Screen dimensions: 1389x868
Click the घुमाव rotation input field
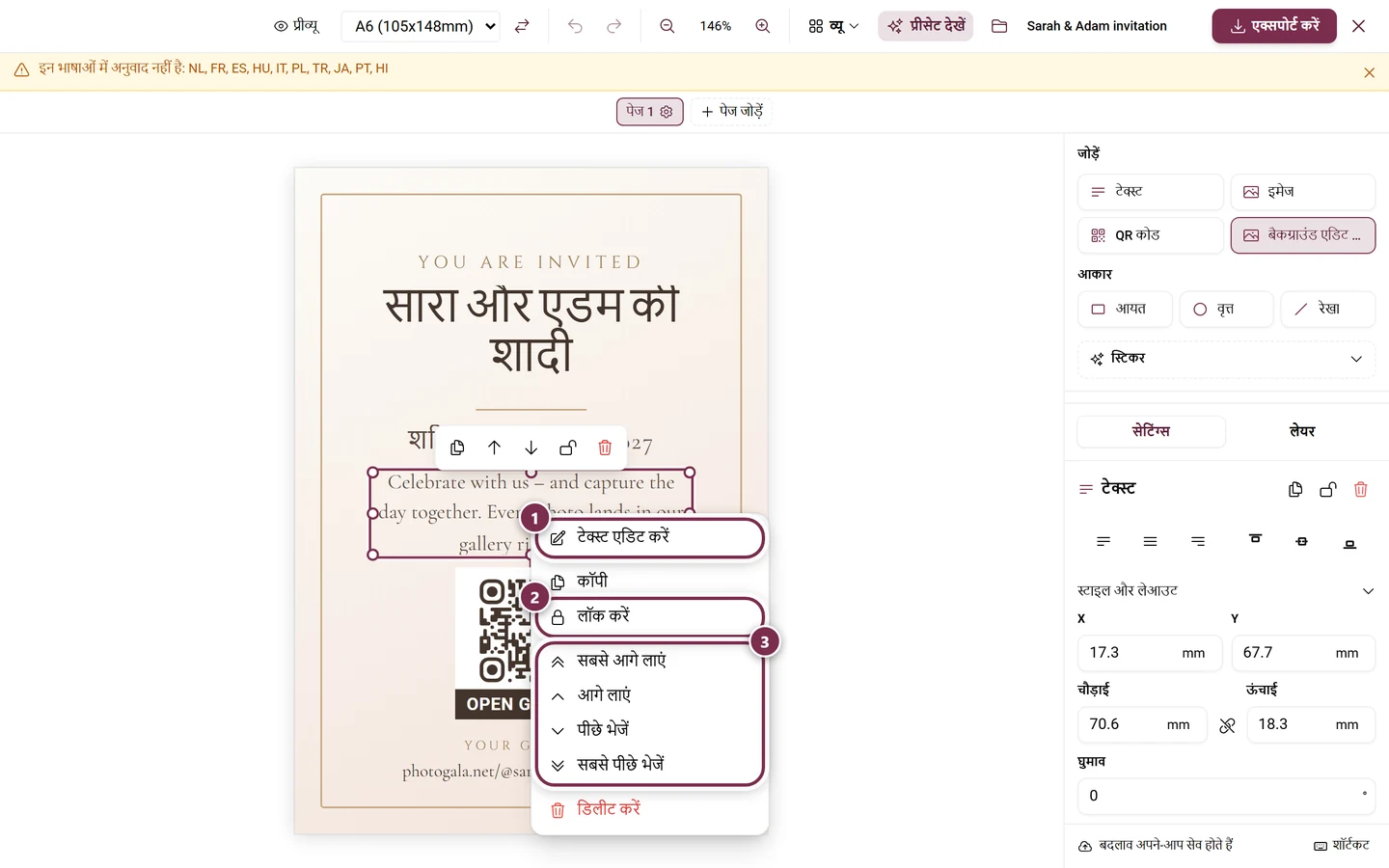coord(1226,796)
